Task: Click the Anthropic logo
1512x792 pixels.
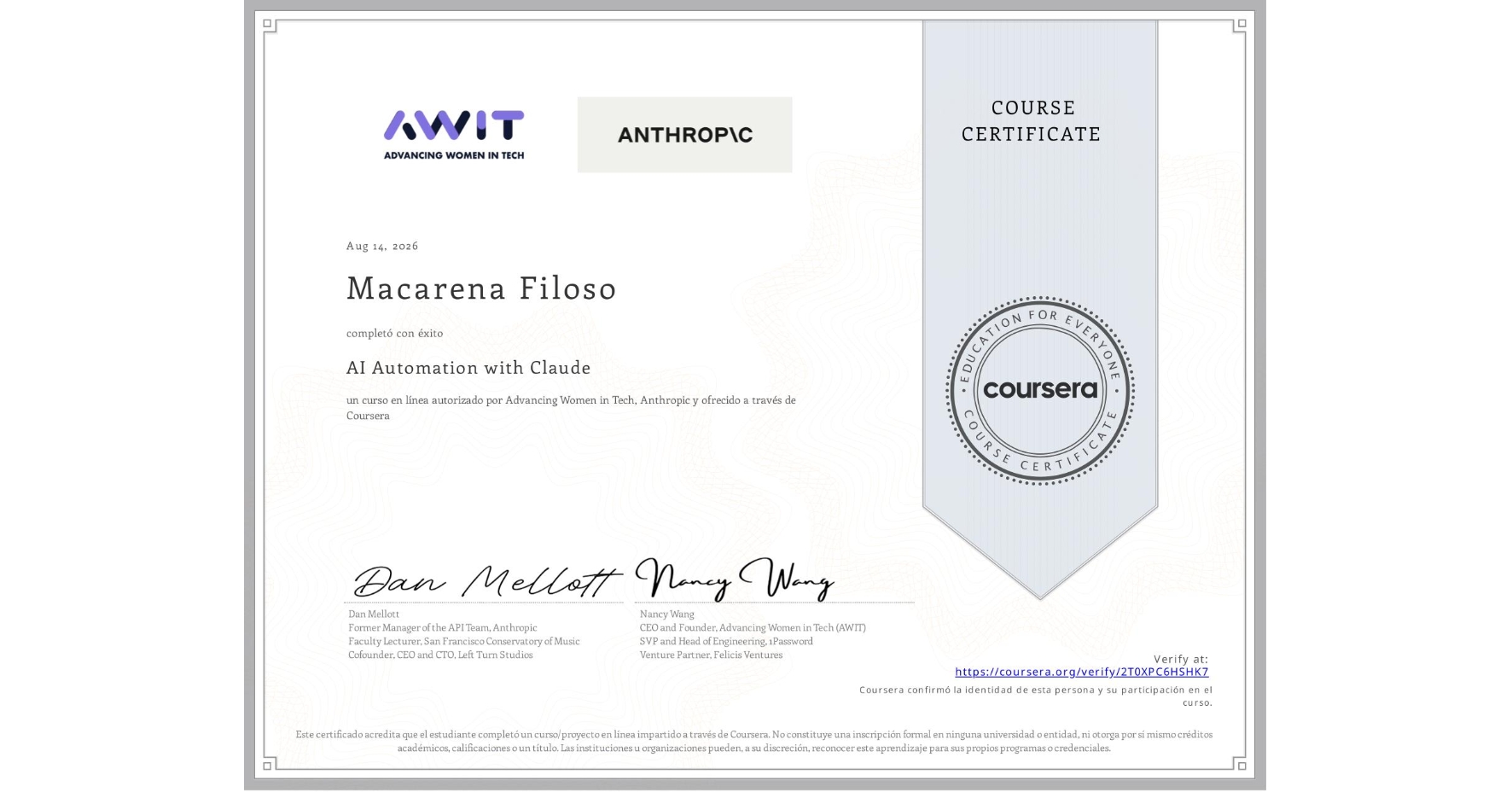Action: [684, 135]
